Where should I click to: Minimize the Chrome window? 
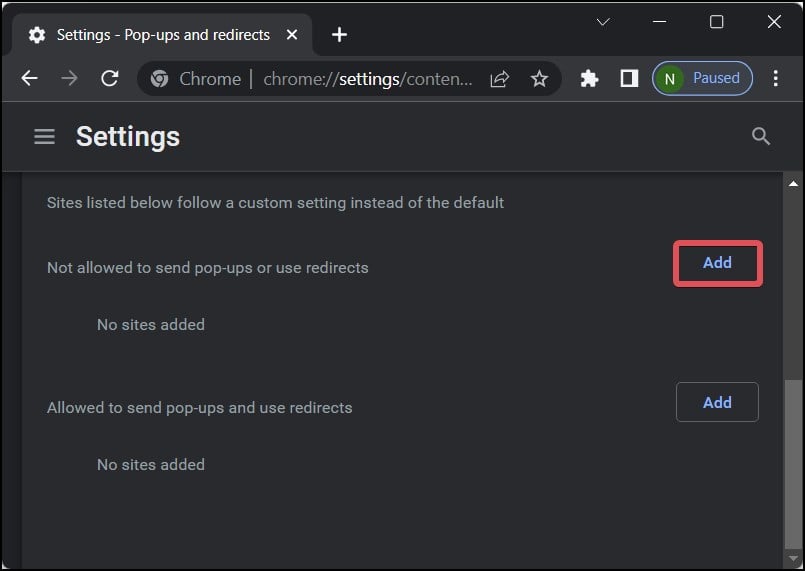point(659,22)
